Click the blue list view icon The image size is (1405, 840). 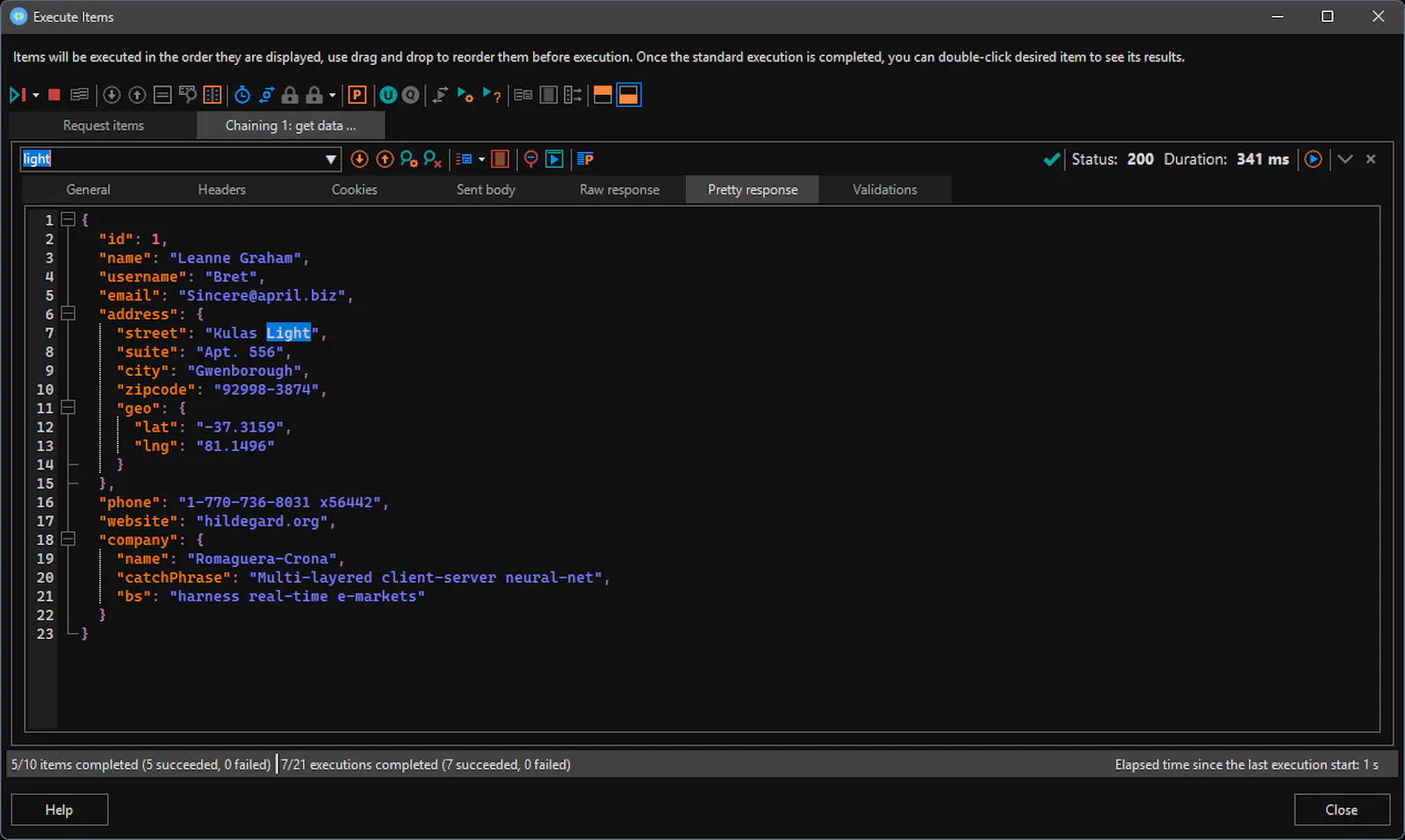coord(464,159)
